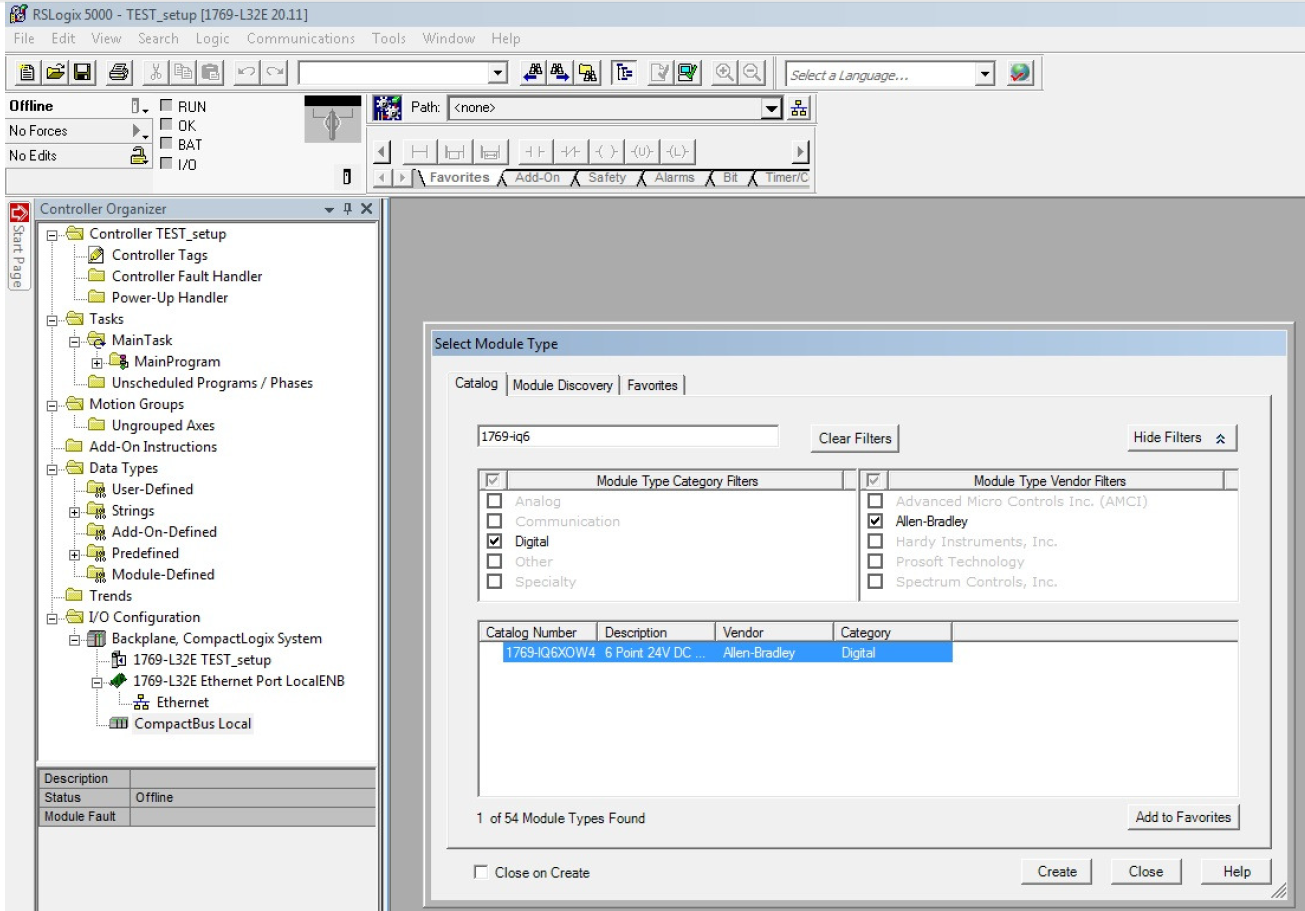Click the Clear Filters button
This screenshot has height=911, width=1305.
pyautogui.click(x=855, y=438)
